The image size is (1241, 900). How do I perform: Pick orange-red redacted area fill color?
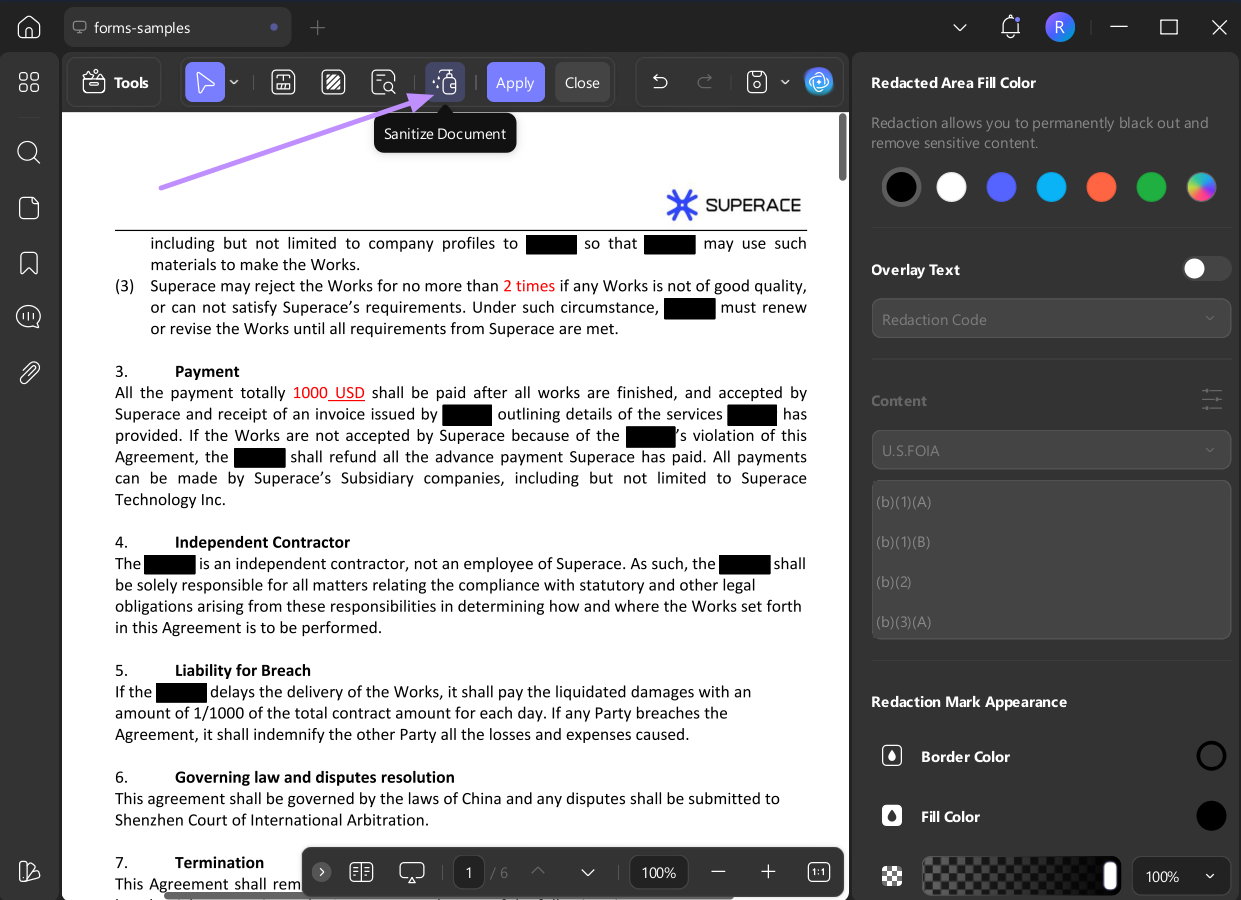(1101, 186)
